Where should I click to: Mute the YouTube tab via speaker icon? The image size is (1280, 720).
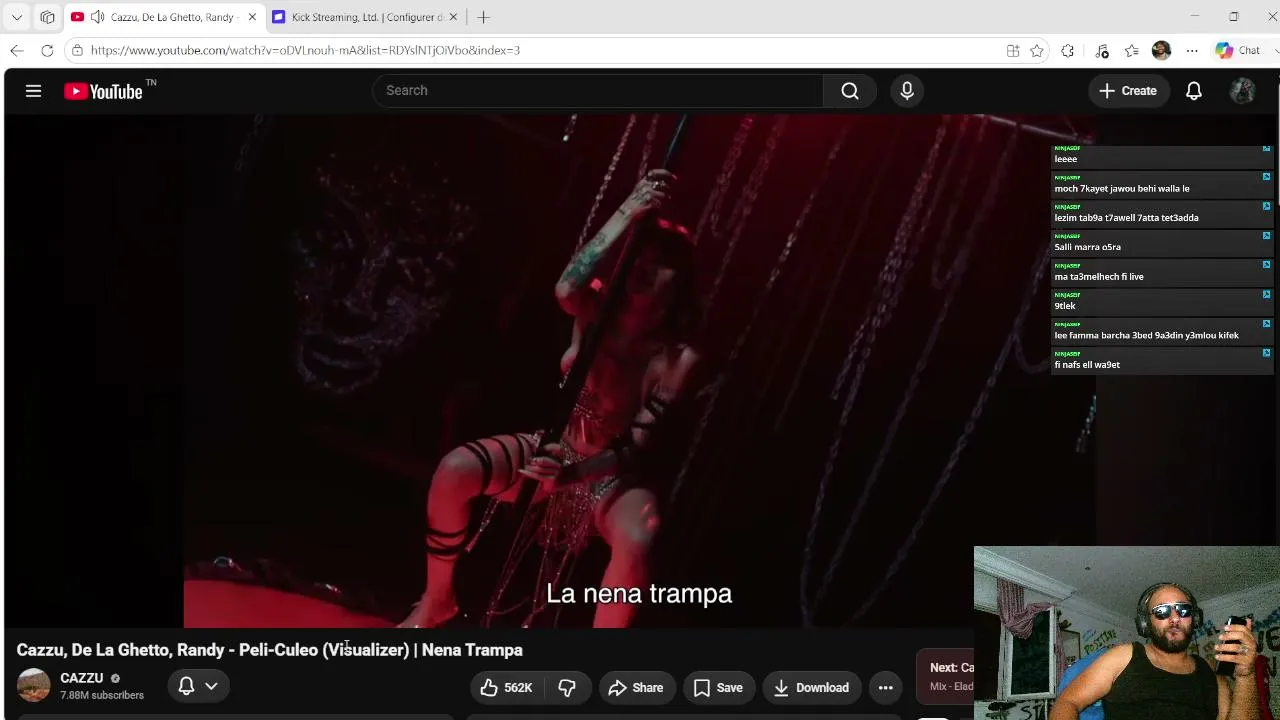(x=97, y=17)
